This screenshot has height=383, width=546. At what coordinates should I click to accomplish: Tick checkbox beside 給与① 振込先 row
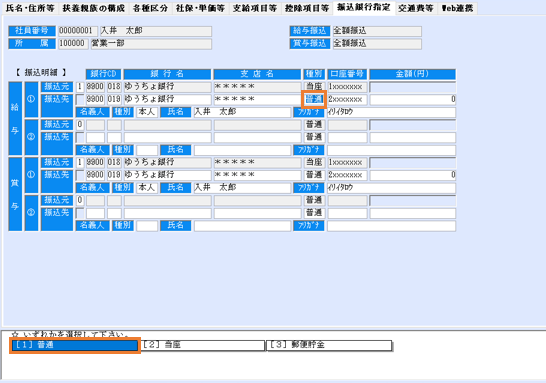tap(80, 100)
